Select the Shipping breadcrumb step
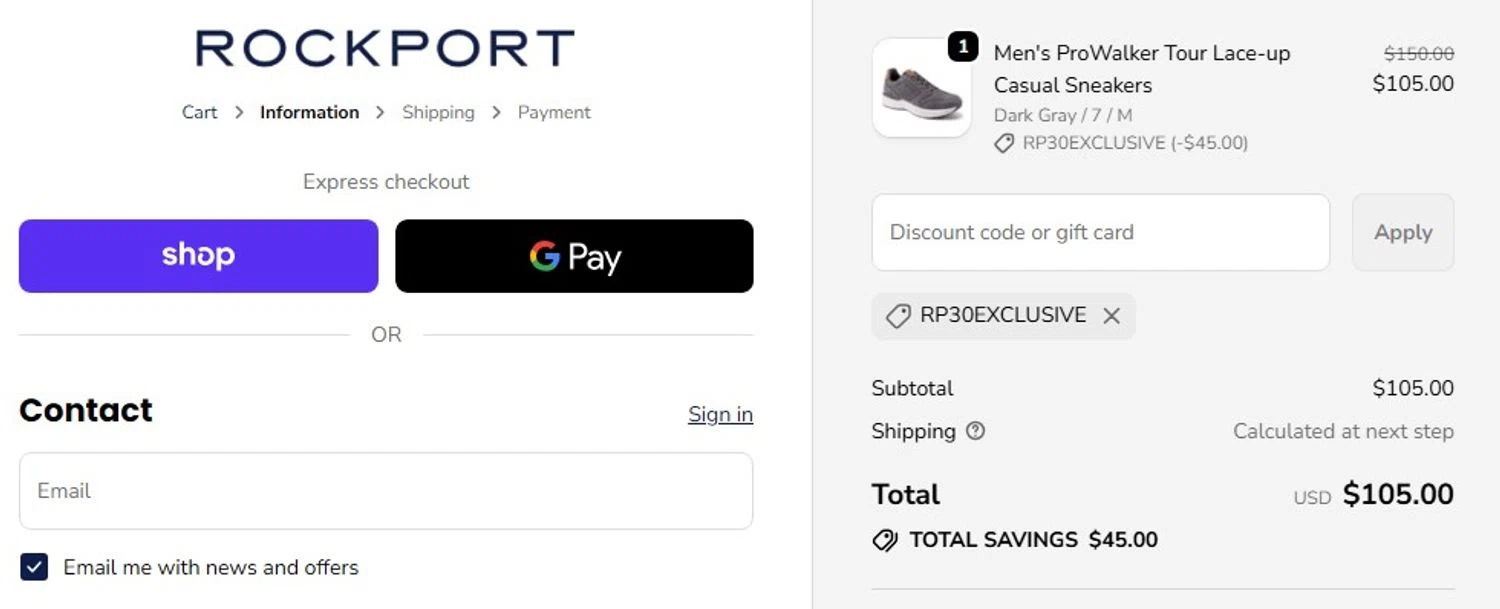The height and width of the screenshot is (609, 1500). click(438, 112)
